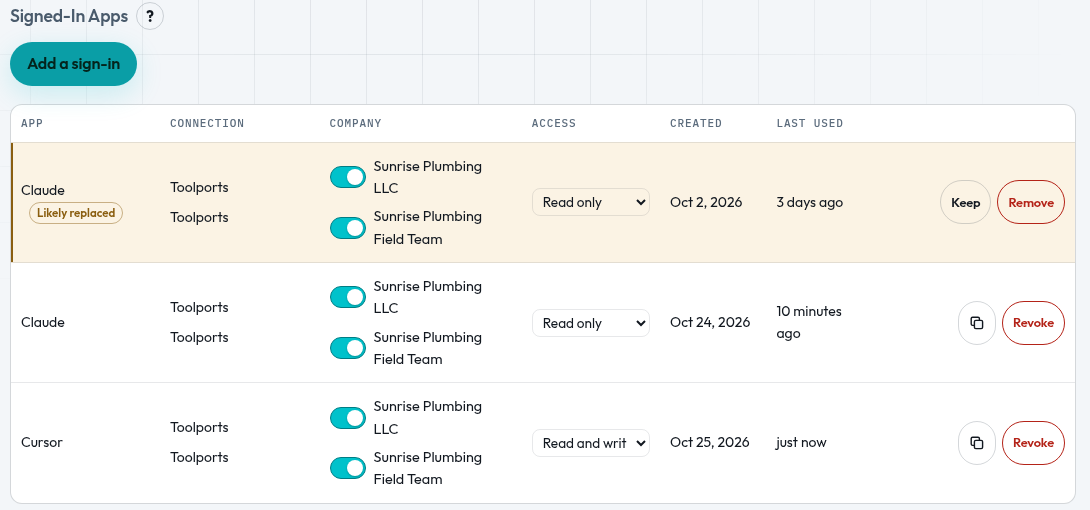Image resolution: width=1090 pixels, height=510 pixels.
Task: Open the Signed-In Apps help question mark
Action: click(x=150, y=16)
